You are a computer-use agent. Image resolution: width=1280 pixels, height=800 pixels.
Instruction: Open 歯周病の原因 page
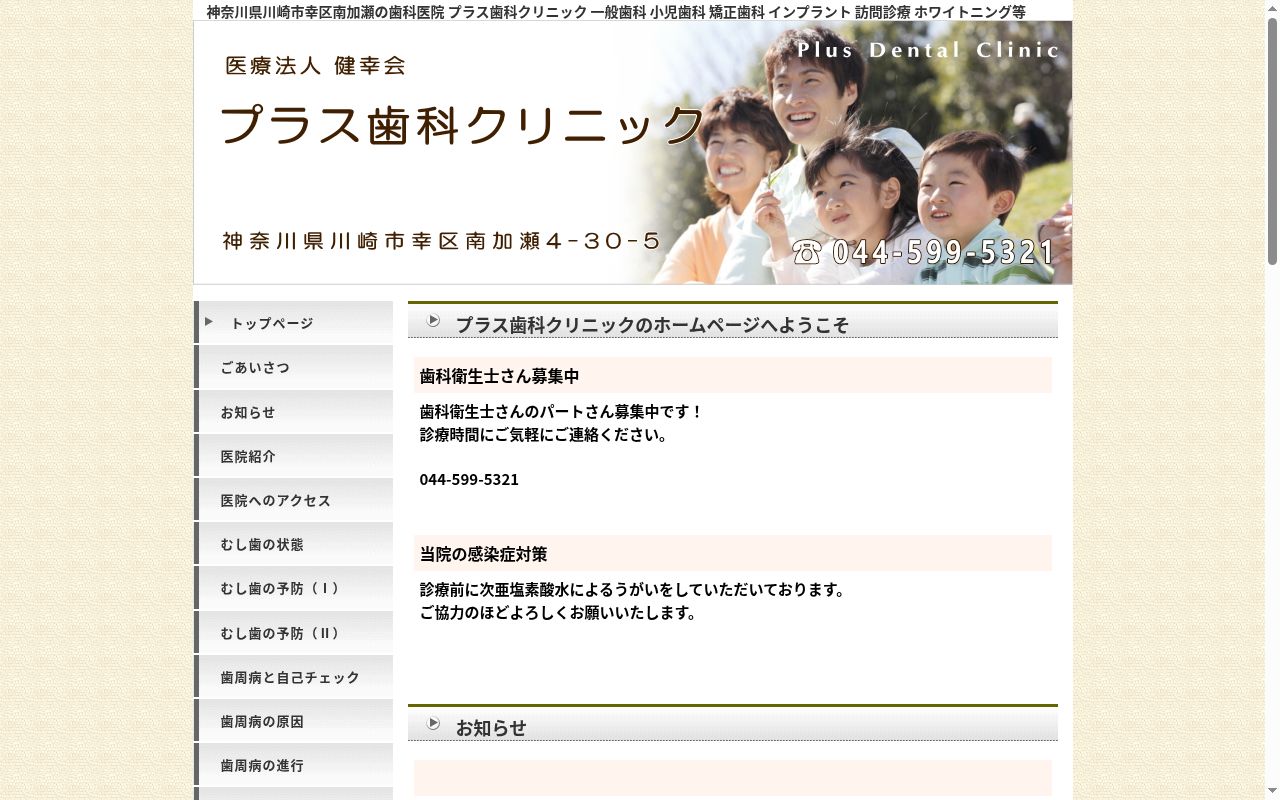[294, 721]
